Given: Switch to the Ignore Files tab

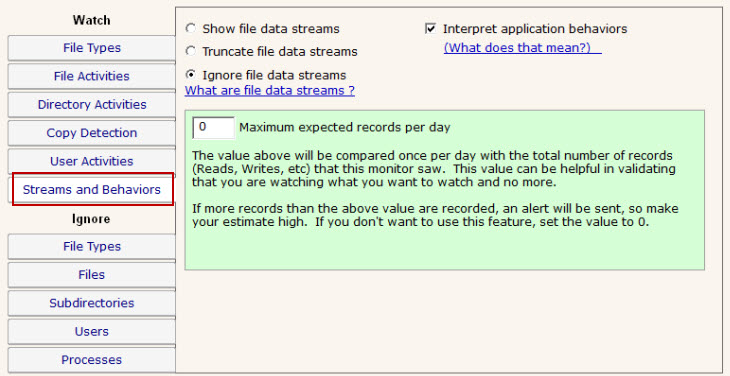Looking at the screenshot, I should tap(92, 275).
